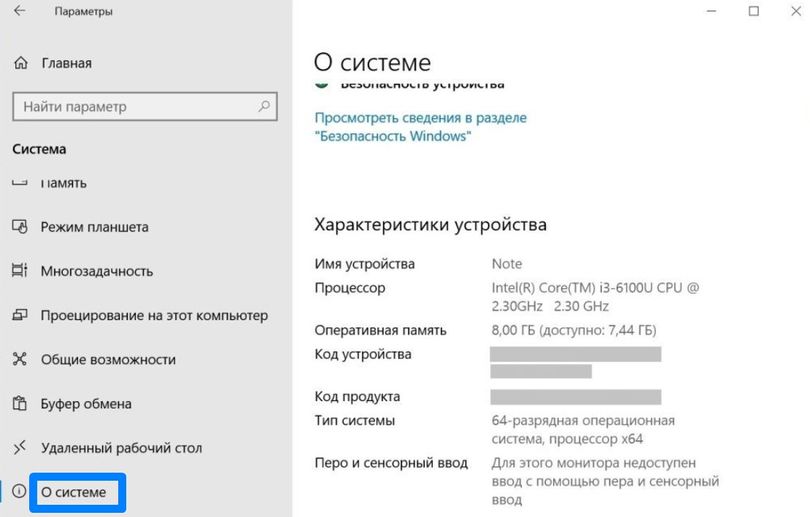Screen dimensions: 810x517
Task: Click the Tablet mode icon
Action: [x=19, y=227]
